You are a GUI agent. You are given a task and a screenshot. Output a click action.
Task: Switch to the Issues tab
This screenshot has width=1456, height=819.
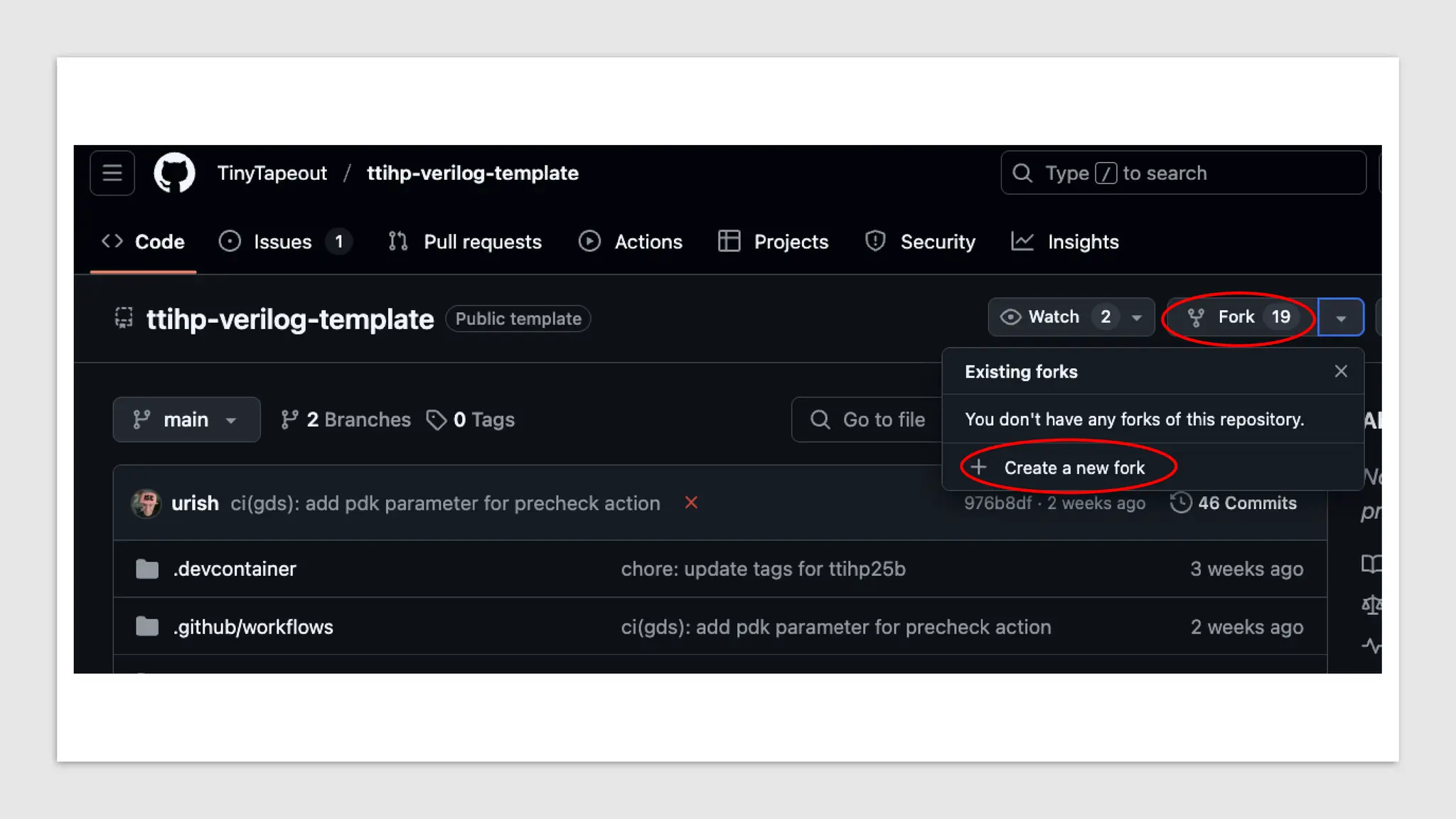[283, 242]
